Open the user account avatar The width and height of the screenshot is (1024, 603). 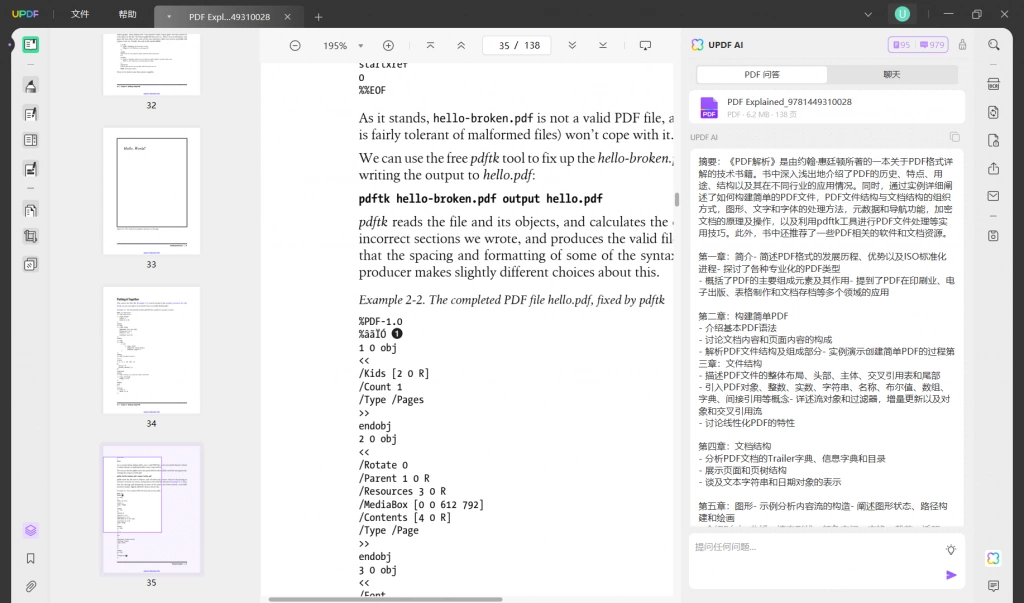click(x=902, y=14)
